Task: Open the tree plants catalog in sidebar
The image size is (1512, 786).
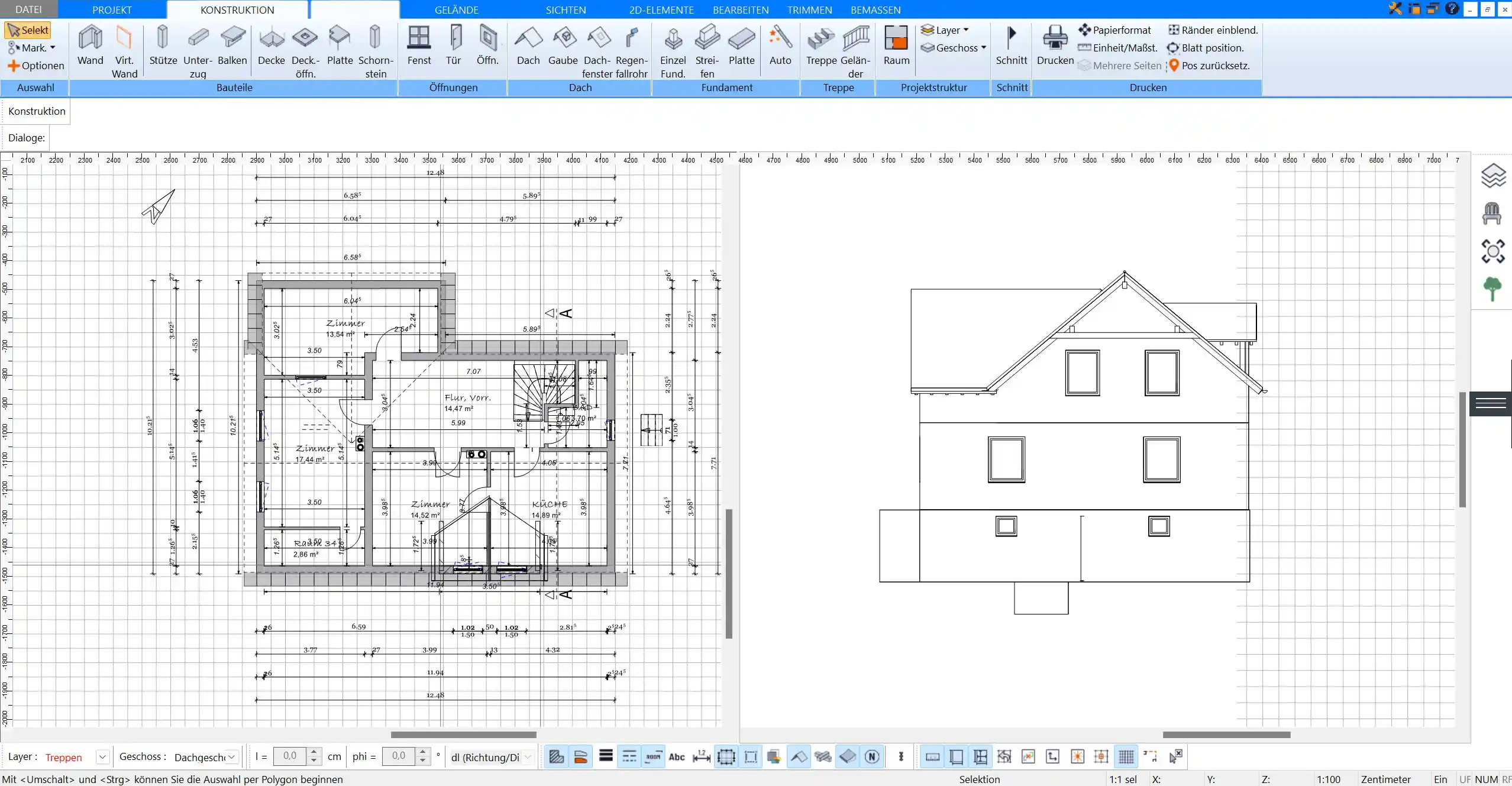Action: 1492,289
